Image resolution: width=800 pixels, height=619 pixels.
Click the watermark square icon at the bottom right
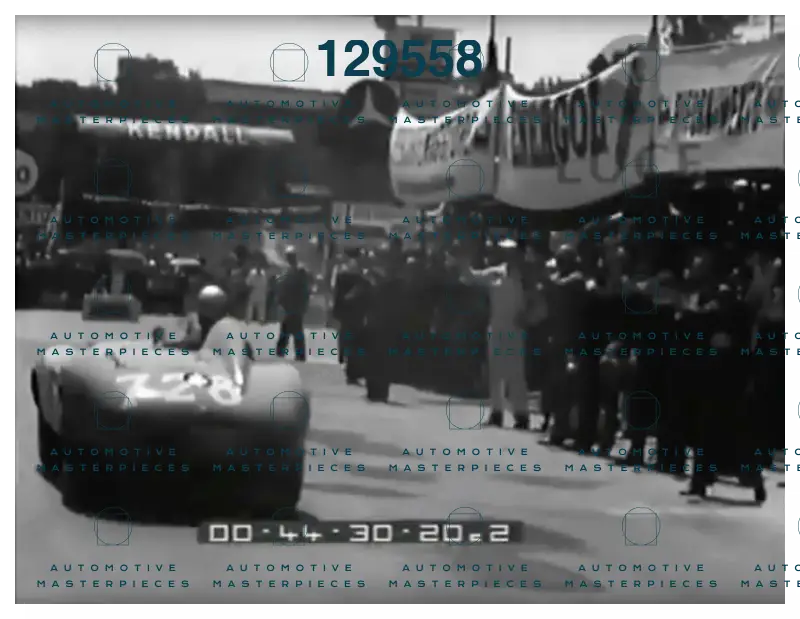coord(641,526)
